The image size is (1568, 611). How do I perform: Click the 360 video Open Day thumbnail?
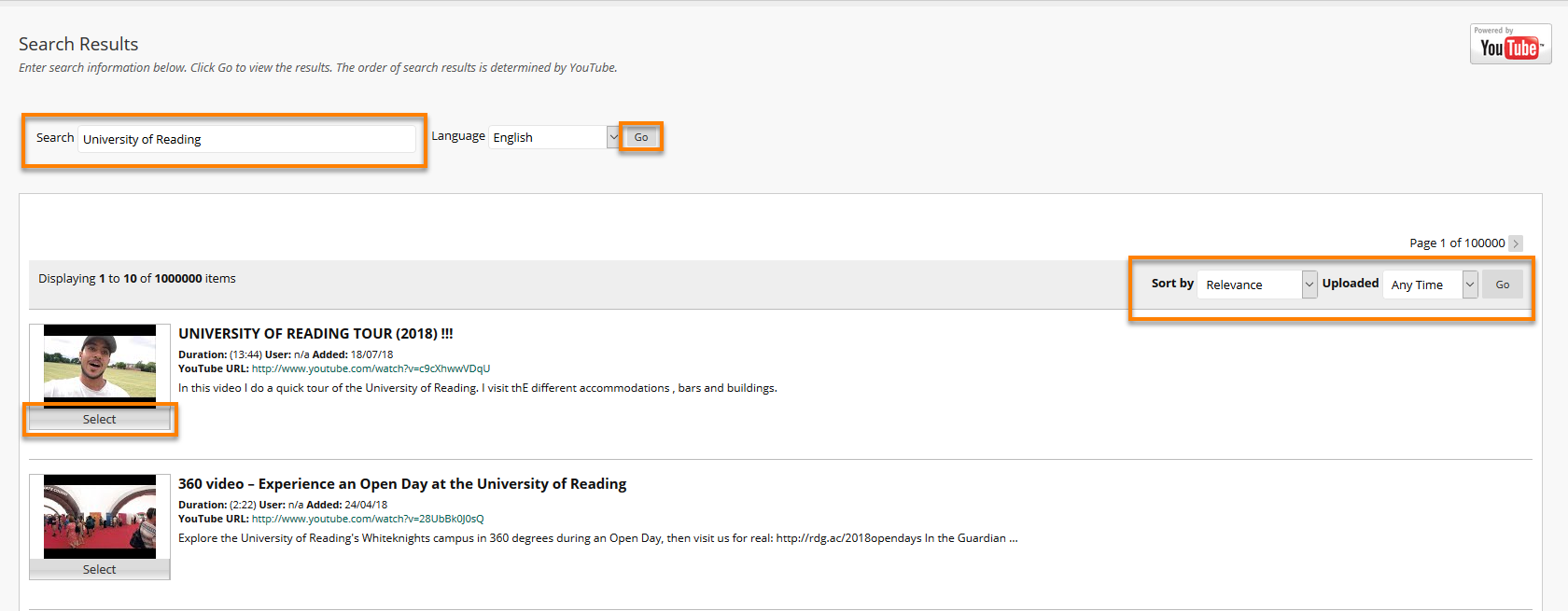100,517
